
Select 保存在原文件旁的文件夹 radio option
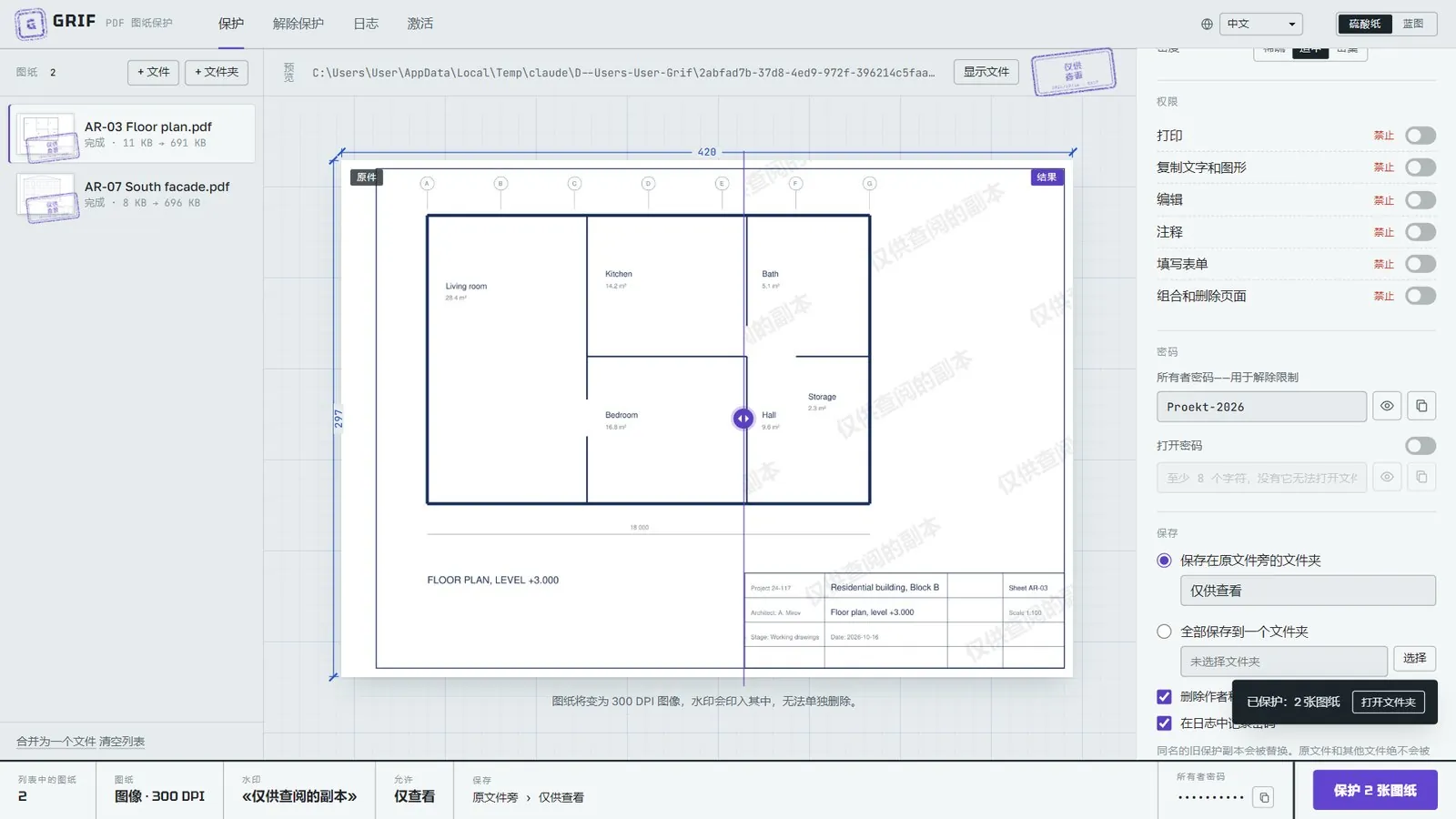pyautogui.click(x=1164, y=561)
